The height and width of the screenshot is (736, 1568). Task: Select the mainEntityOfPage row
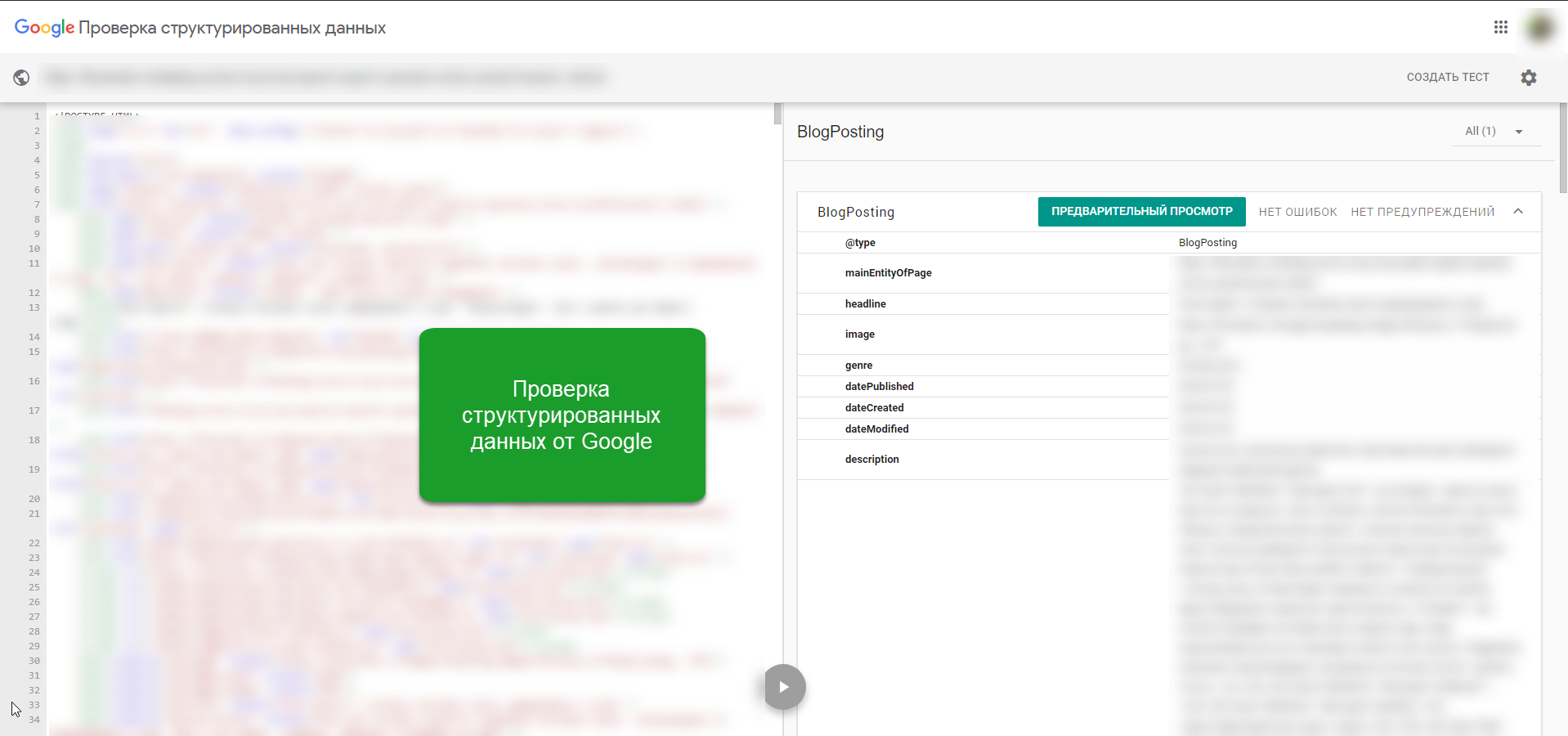click(1169, 273)
